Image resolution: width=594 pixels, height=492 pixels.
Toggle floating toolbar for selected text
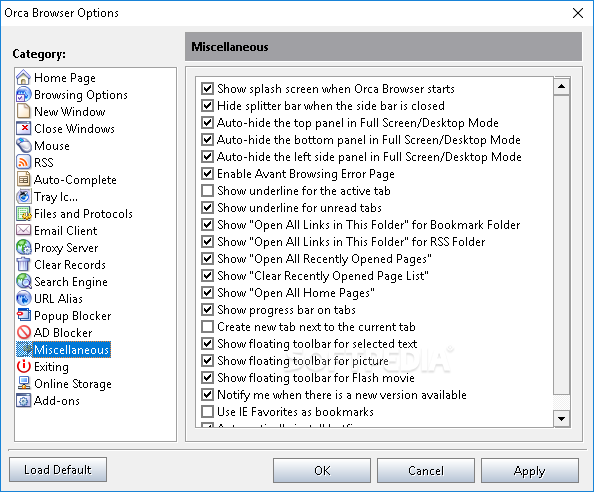point(207,344)
